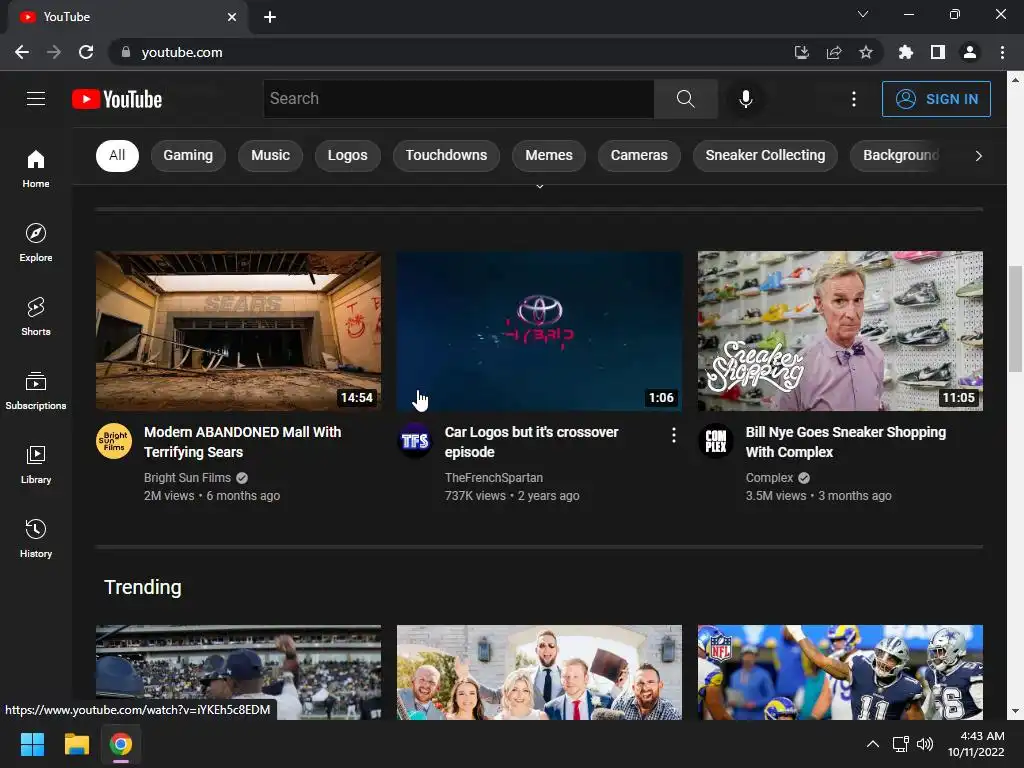Select the Logos category chip
This screenshot has width=1024, height=768.
347,155
